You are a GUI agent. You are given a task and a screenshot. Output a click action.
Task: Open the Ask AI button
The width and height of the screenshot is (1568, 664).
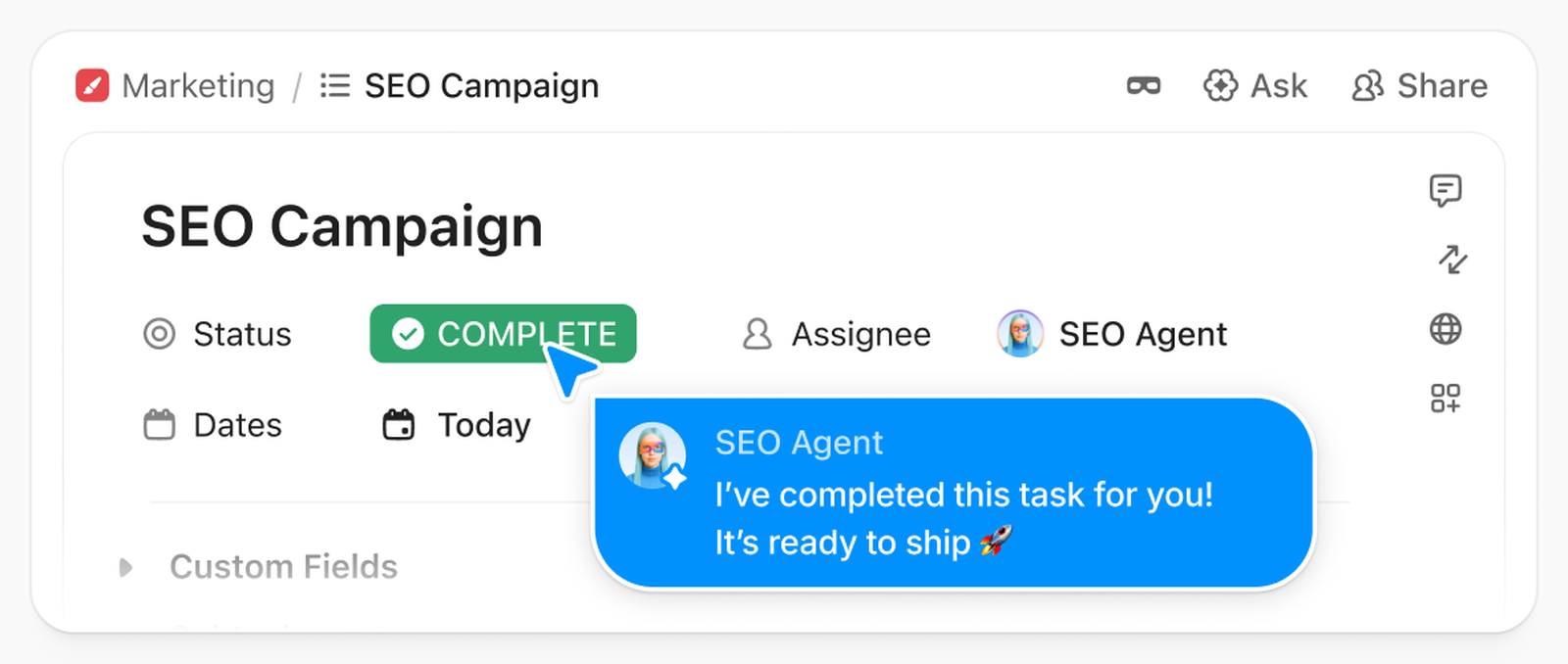point(1255,86)
